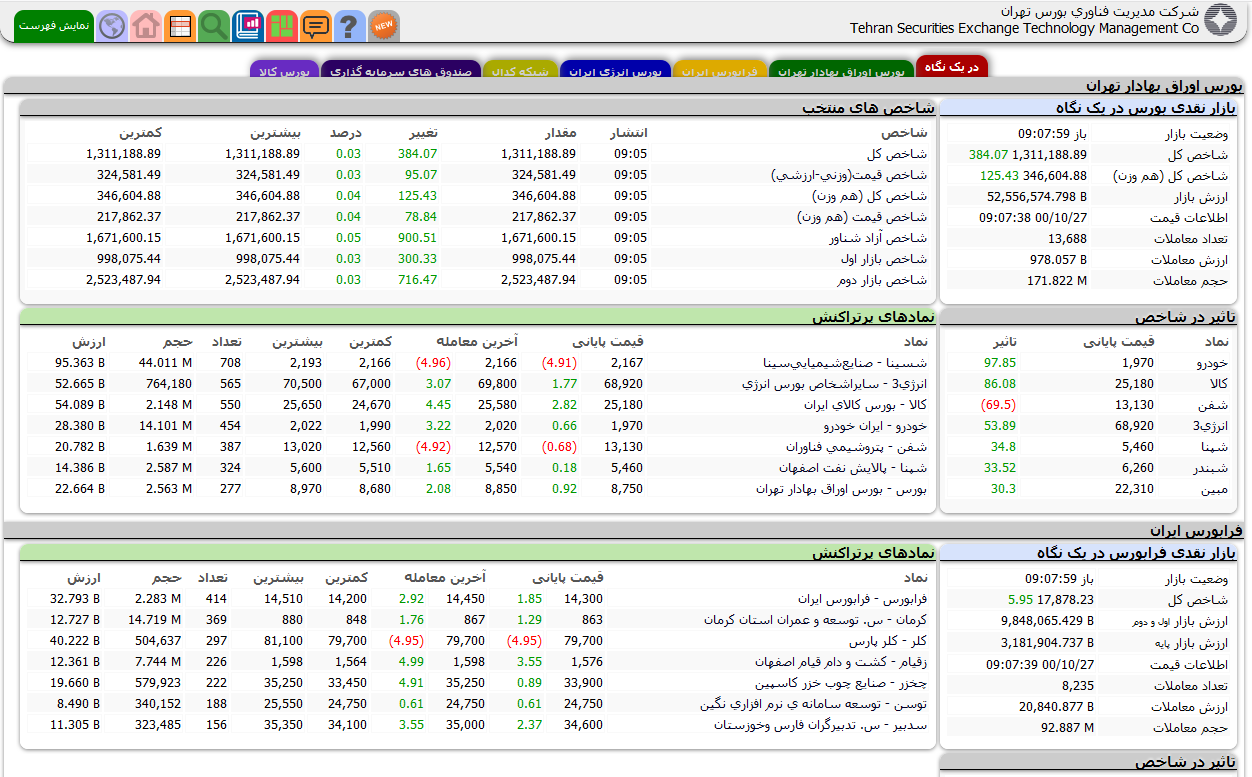The width and height of the screenshot is (1252, 777).
Task: Click the orange NEW badge icon
Action: click(384, 26)
